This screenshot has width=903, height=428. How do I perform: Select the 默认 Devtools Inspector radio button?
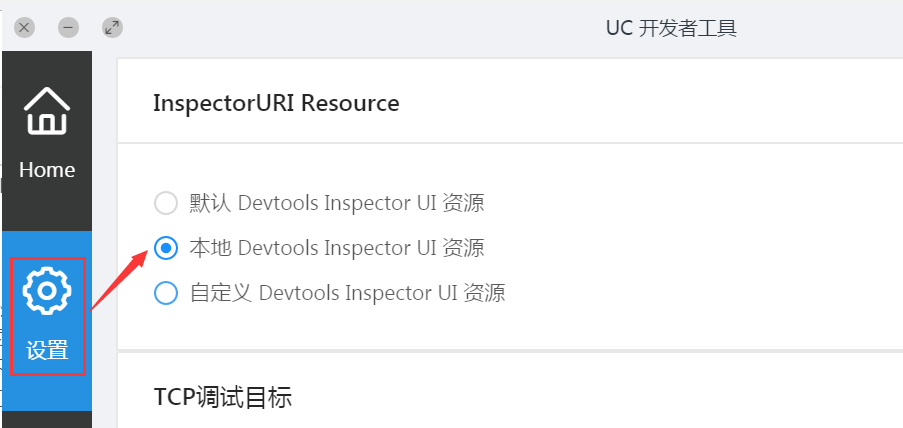pyautogui.click(x=166, y=204)
